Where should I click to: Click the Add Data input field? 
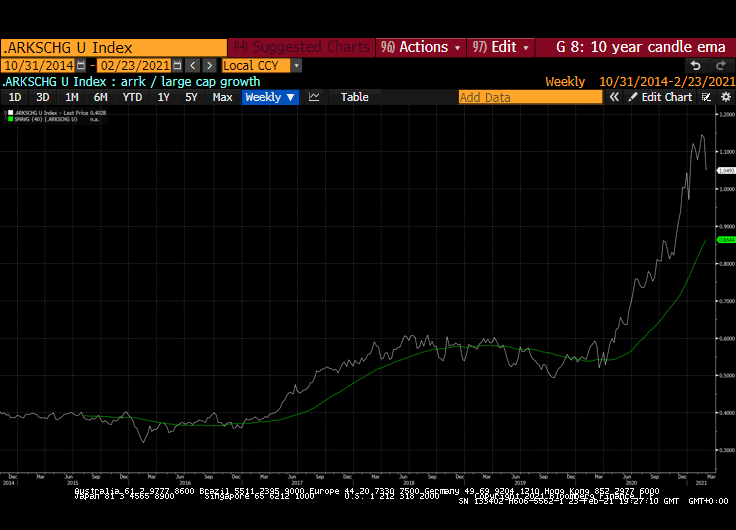pyautogui.click(x=530, y=97)
